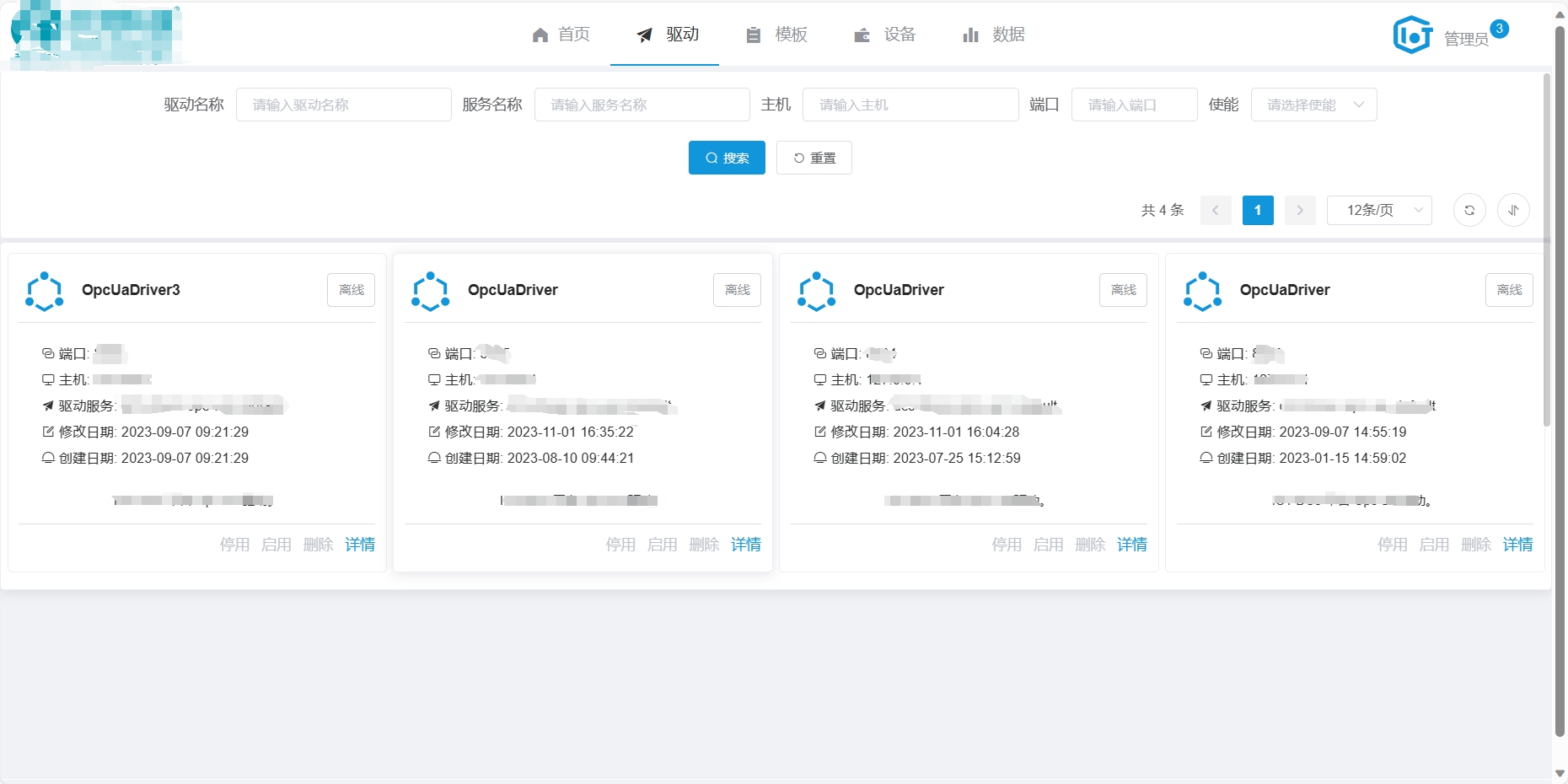Click 离线 tag on card created 2023-08-10
The height and width of the screenshot is (784, 1568).
pyautogui.click(x=738, y=290)
